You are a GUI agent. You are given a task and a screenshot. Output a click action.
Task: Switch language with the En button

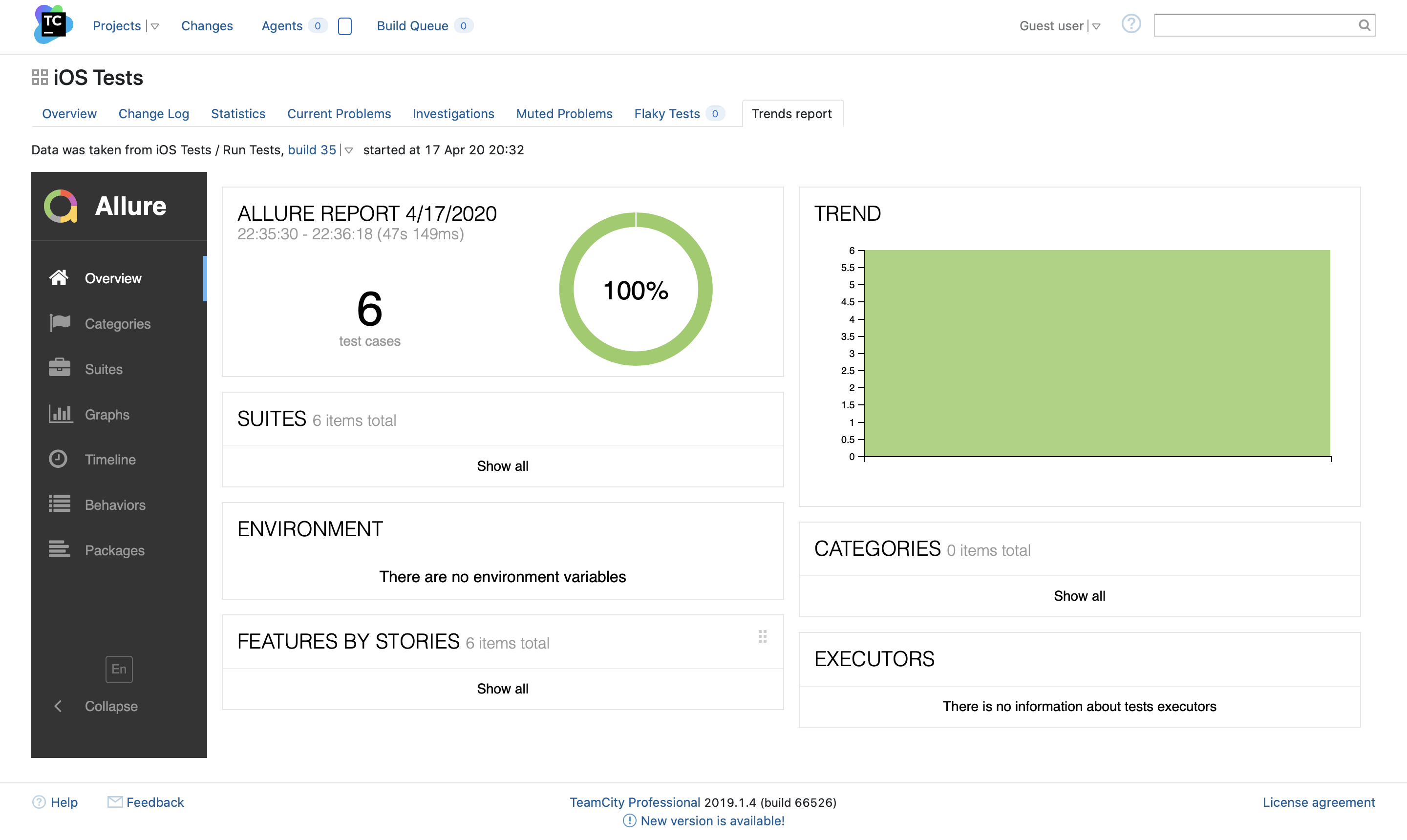pyautogui.click(x=119, y=669)
